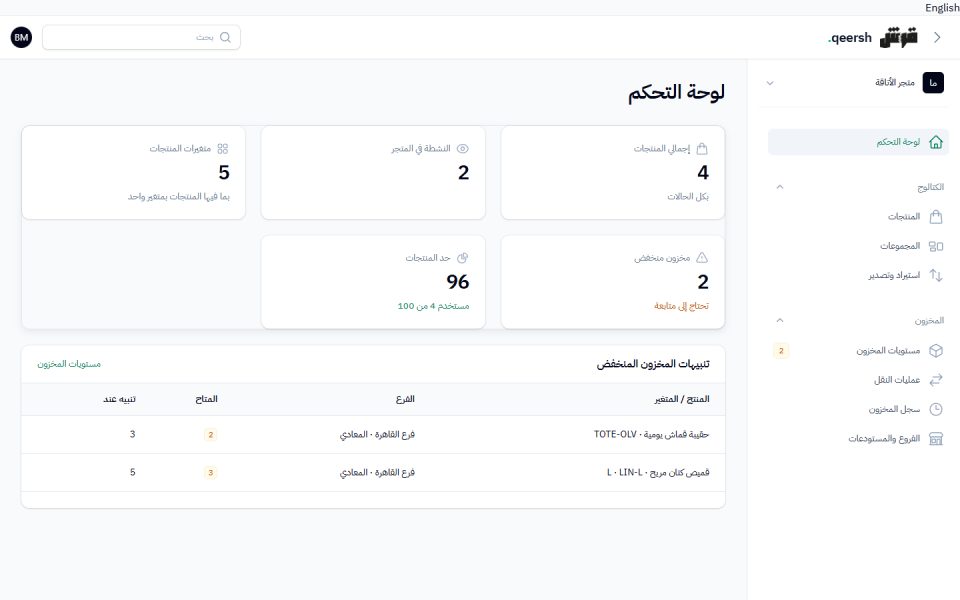Collapse the sidebar with top chevron arrow
Image resolution: width=960 pixels, height=600 pixels.
[937, 37]
